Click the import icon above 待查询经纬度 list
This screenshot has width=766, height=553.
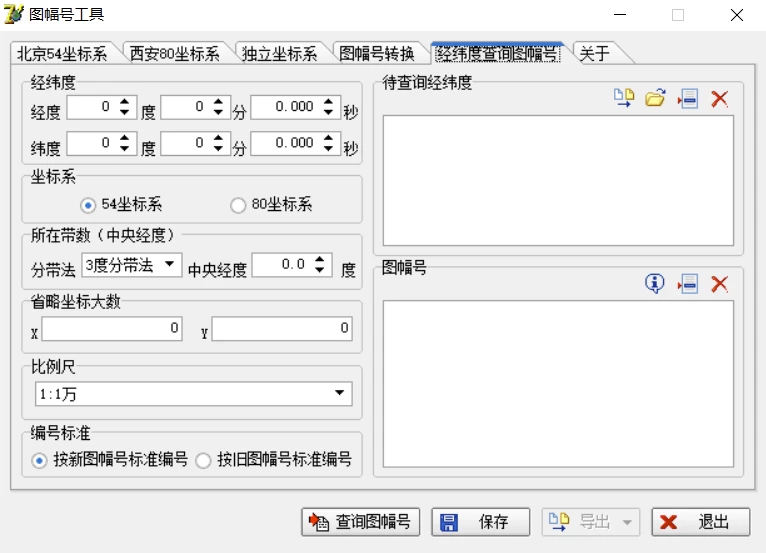624,98
